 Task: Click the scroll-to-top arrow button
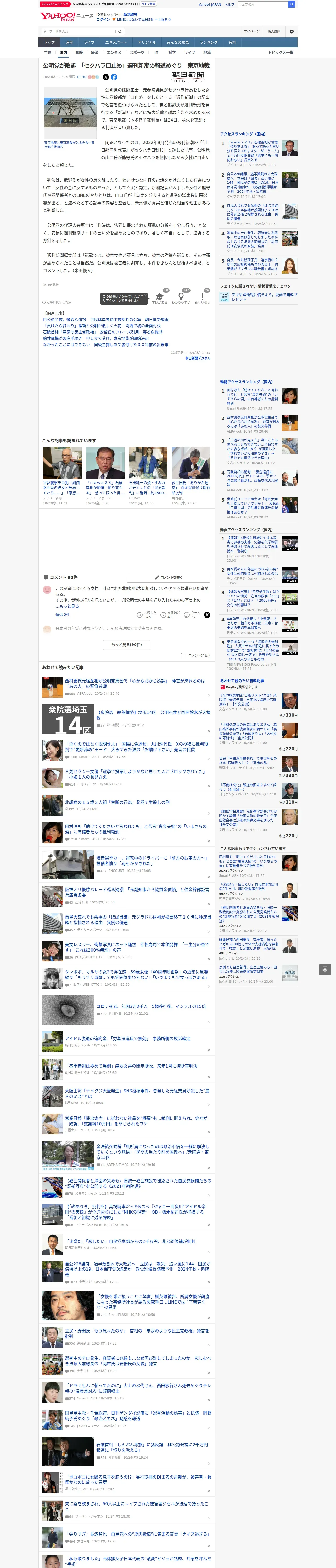pyautogui.click(x=325, y=969)
